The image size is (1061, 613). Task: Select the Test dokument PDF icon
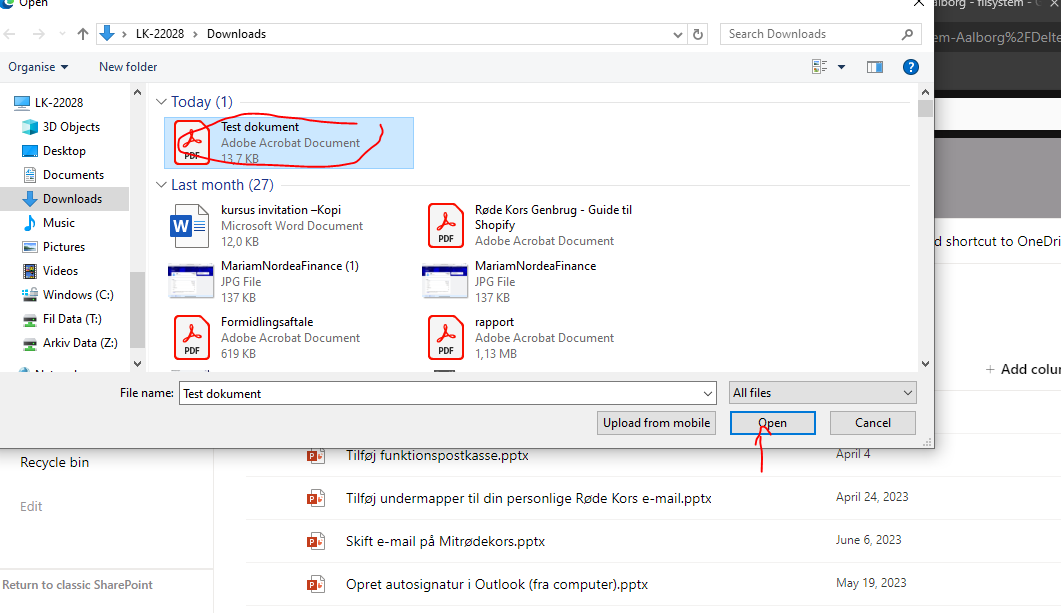pyautogui.click(x=191, y=142)
